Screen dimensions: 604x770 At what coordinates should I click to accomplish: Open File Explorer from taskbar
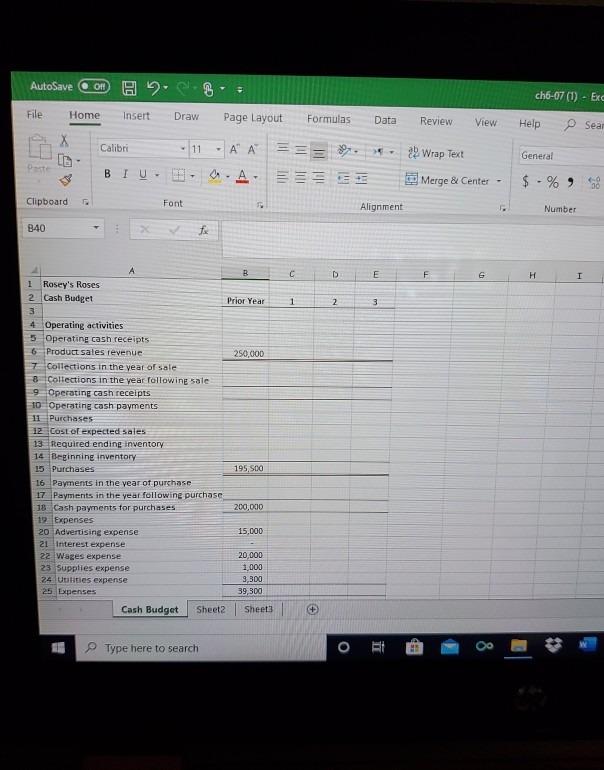[518, 646]
